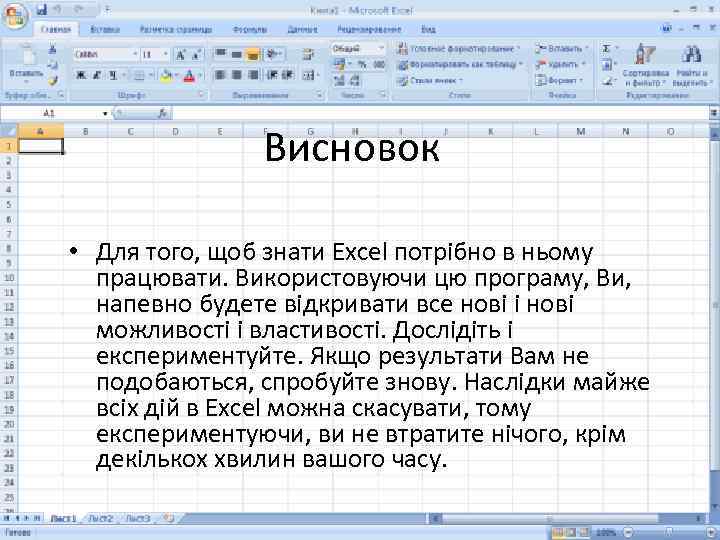Toggle the highlighted bottom align button
Screen dimensions: 720x540
point(252,55)
